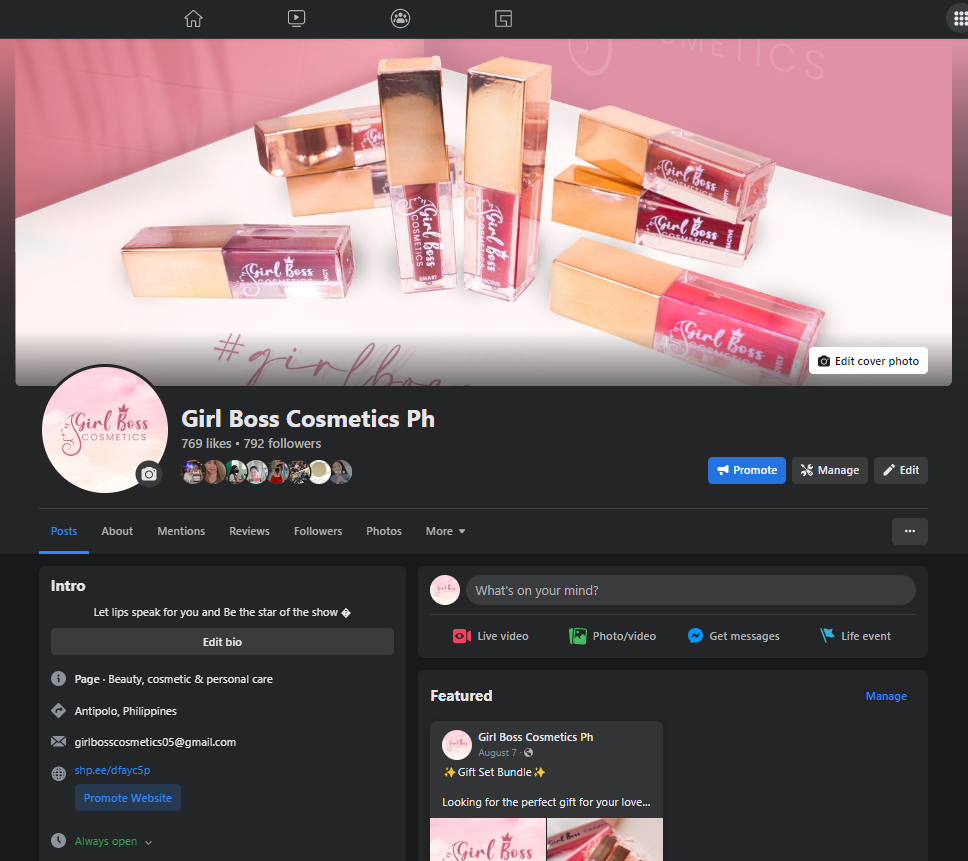Viewport: 968px width, 861px height.
Task: Click the first follower avatar
Action: [192, 472]
